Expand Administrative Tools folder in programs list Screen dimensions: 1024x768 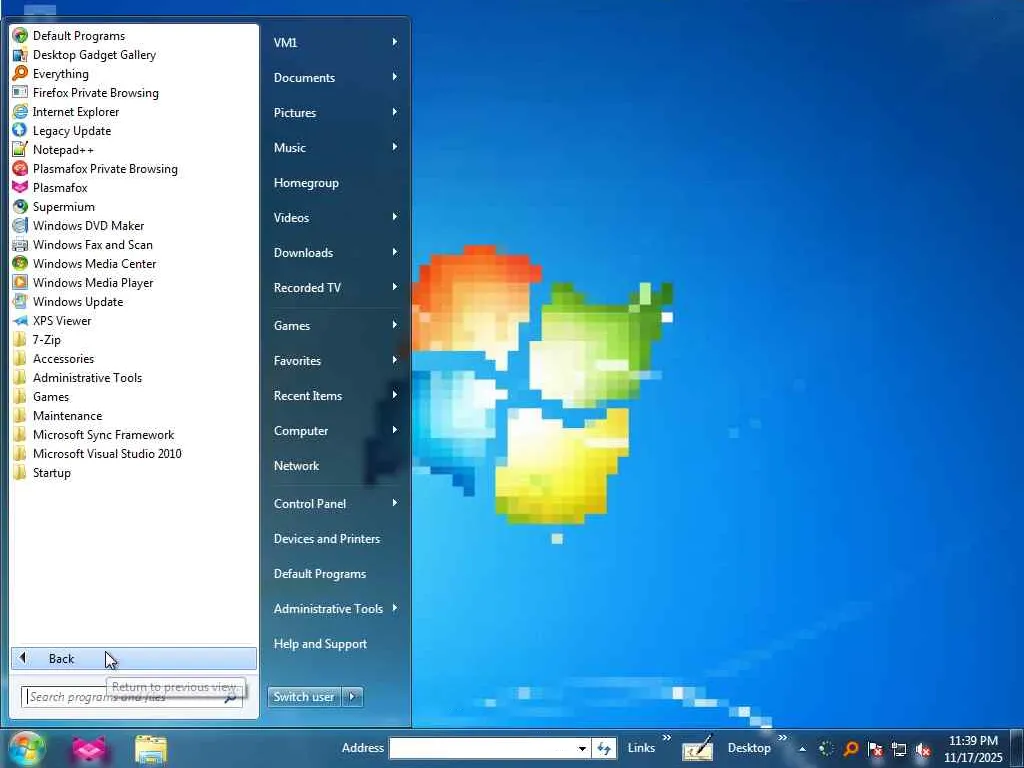click(134, 377)
